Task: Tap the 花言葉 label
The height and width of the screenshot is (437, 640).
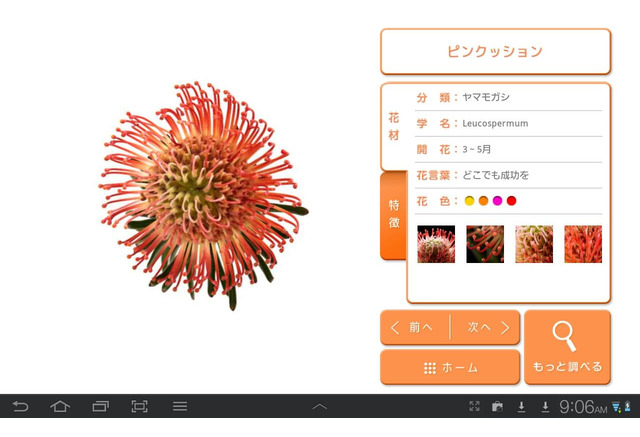Action: pos(433,175)
